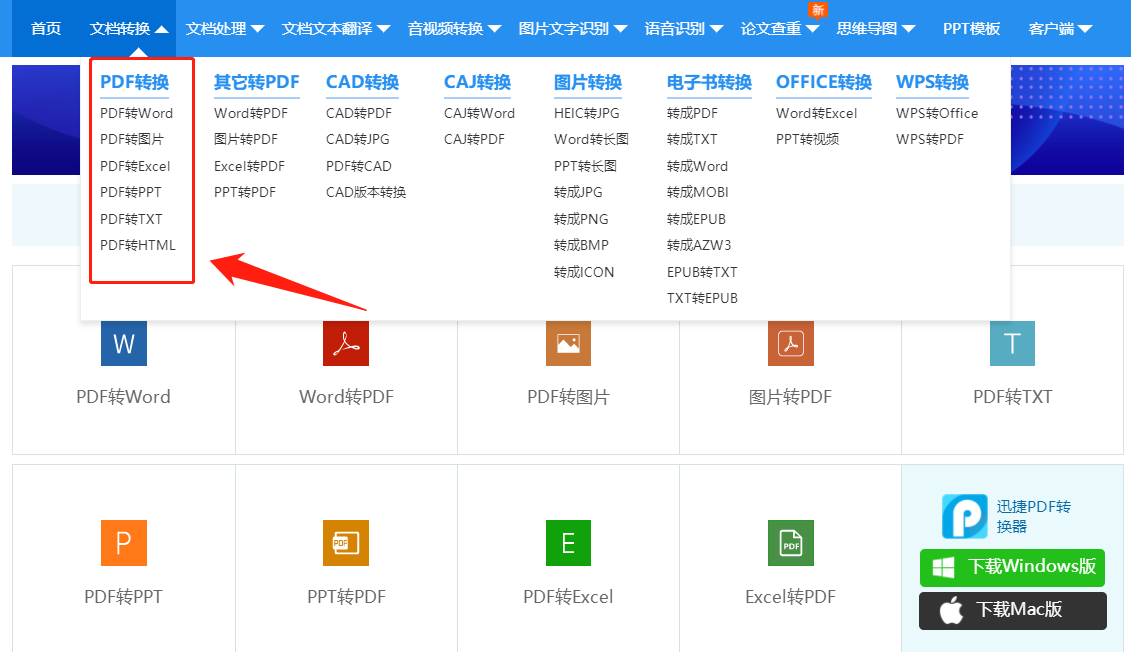The width and height of the screenshot is (1131, 652).
Task: Click the Word转PDF red icon
Action: pyautogui.click(x=345, y=343)
